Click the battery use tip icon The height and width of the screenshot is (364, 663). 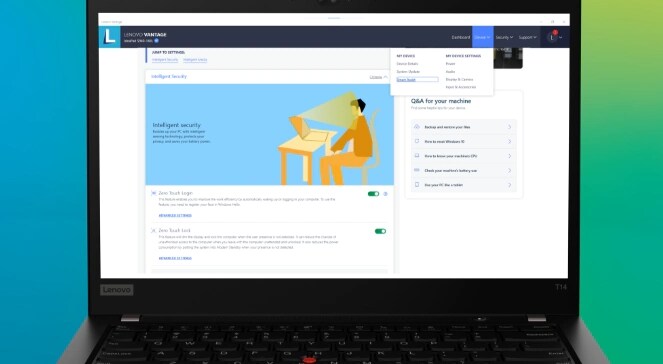[x=417, y=170]
